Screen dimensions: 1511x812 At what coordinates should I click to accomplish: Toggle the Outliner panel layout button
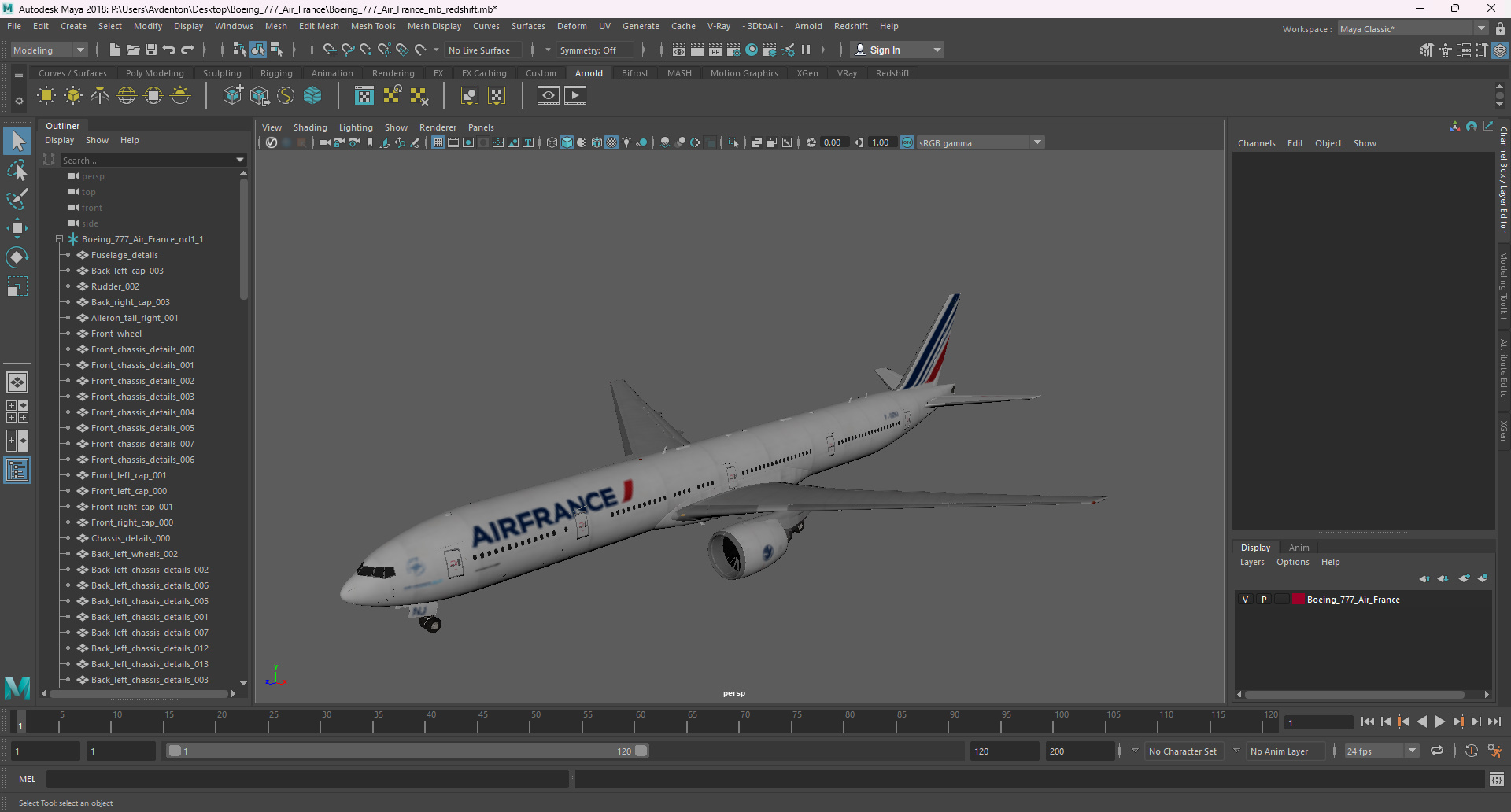[17, 471]
